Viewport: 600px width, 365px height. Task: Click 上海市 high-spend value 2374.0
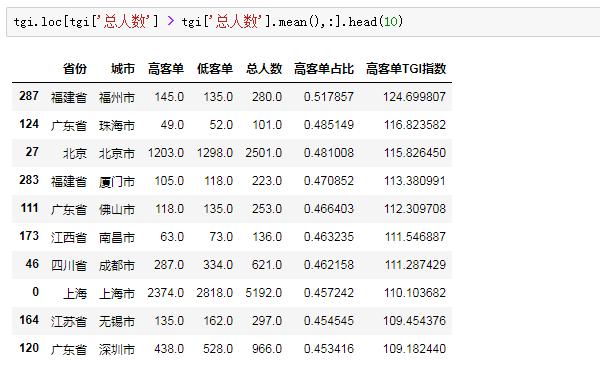coord(166,293)
